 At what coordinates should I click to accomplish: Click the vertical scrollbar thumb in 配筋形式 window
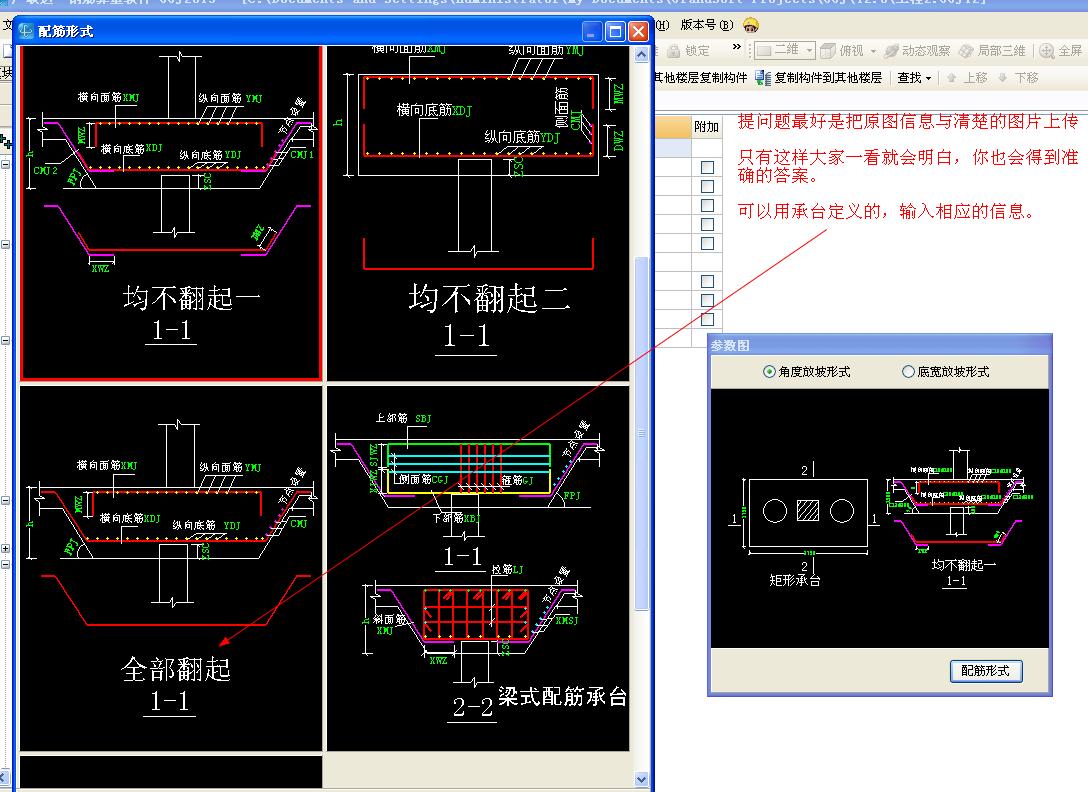coord(641,433)
